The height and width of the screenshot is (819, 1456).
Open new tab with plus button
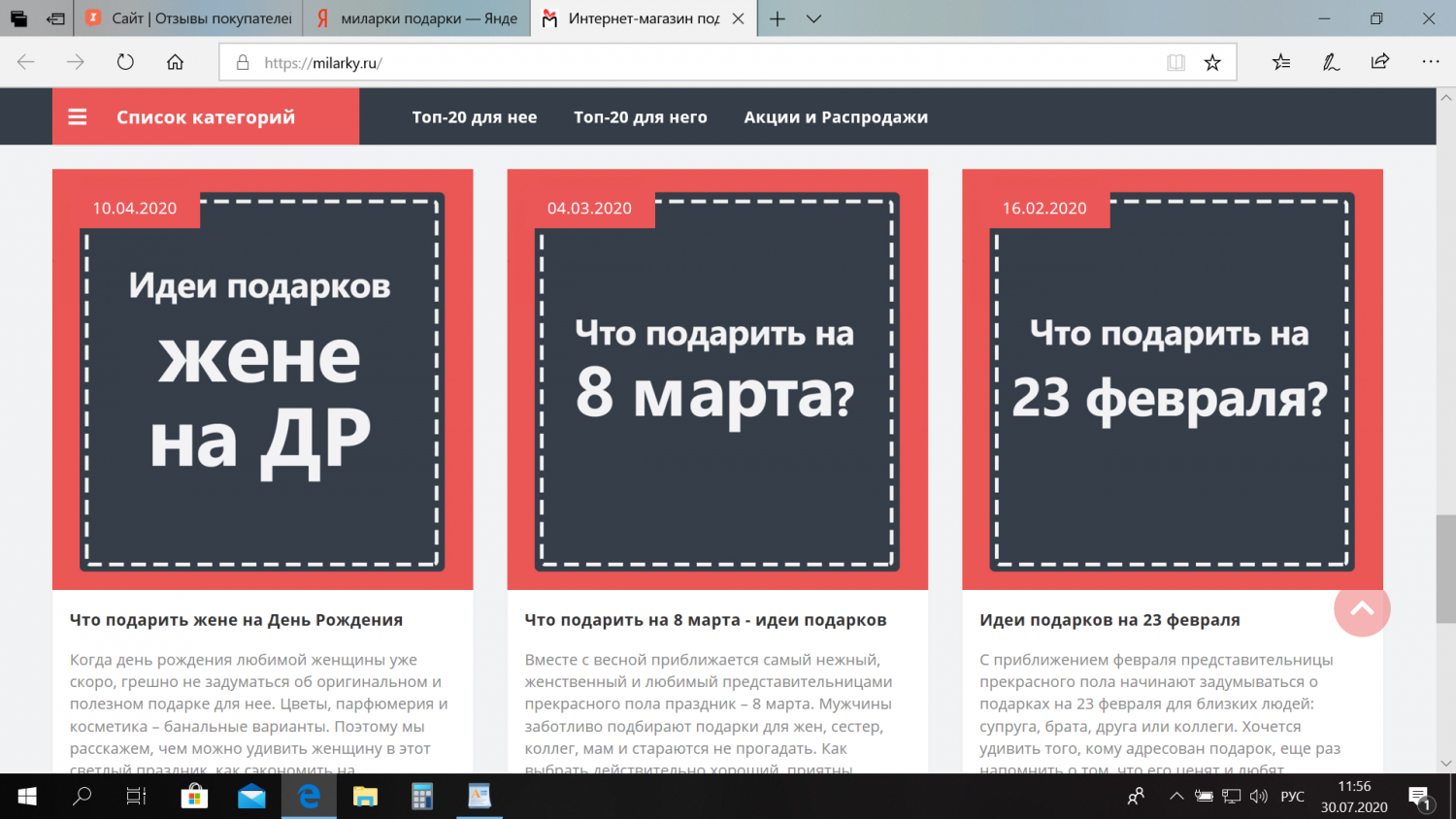(778, 18)
